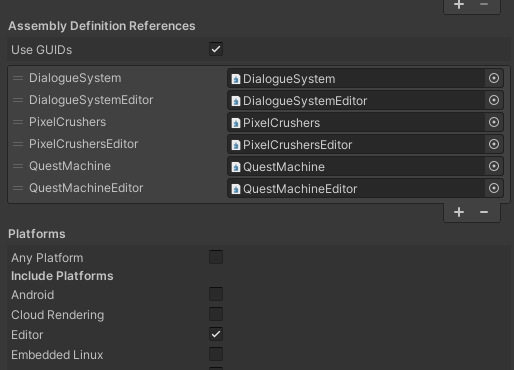This screenshot has height=370, width=514.
Task: Open object picker for PixelCrushers reference
Action: click(494, 122)
